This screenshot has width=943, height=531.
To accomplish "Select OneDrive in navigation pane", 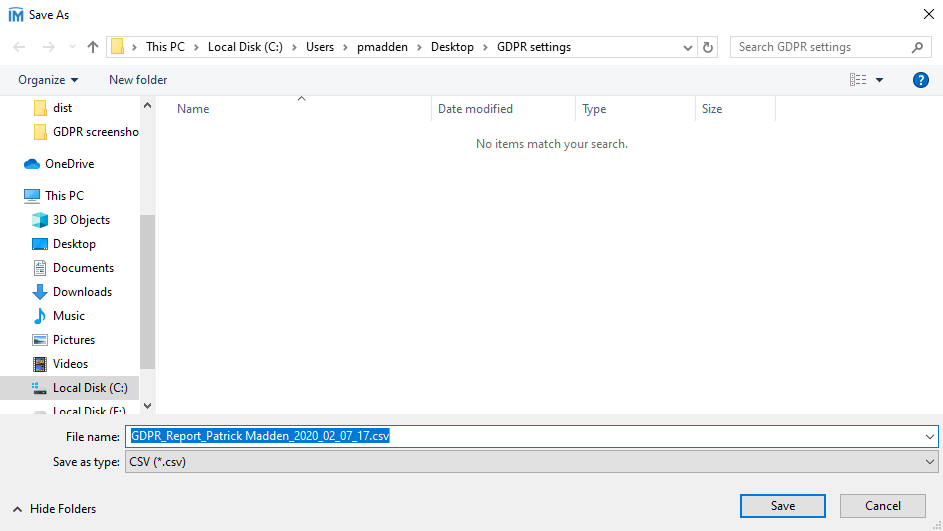I will tap(69, 164).
